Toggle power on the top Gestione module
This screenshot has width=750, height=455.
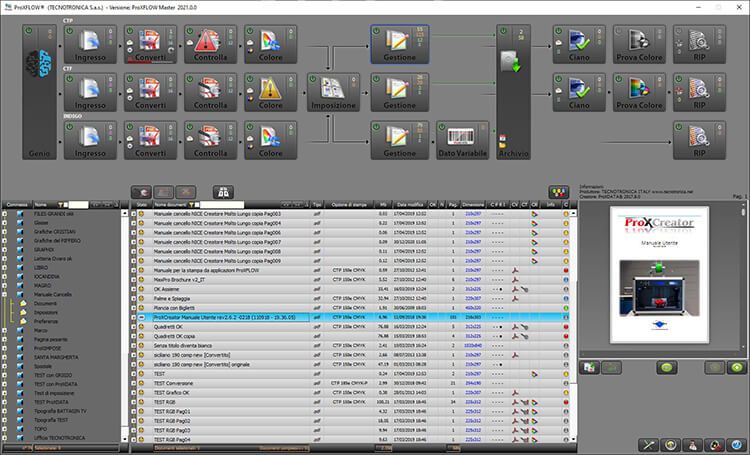pyautogui.click(x=376, y=31)
